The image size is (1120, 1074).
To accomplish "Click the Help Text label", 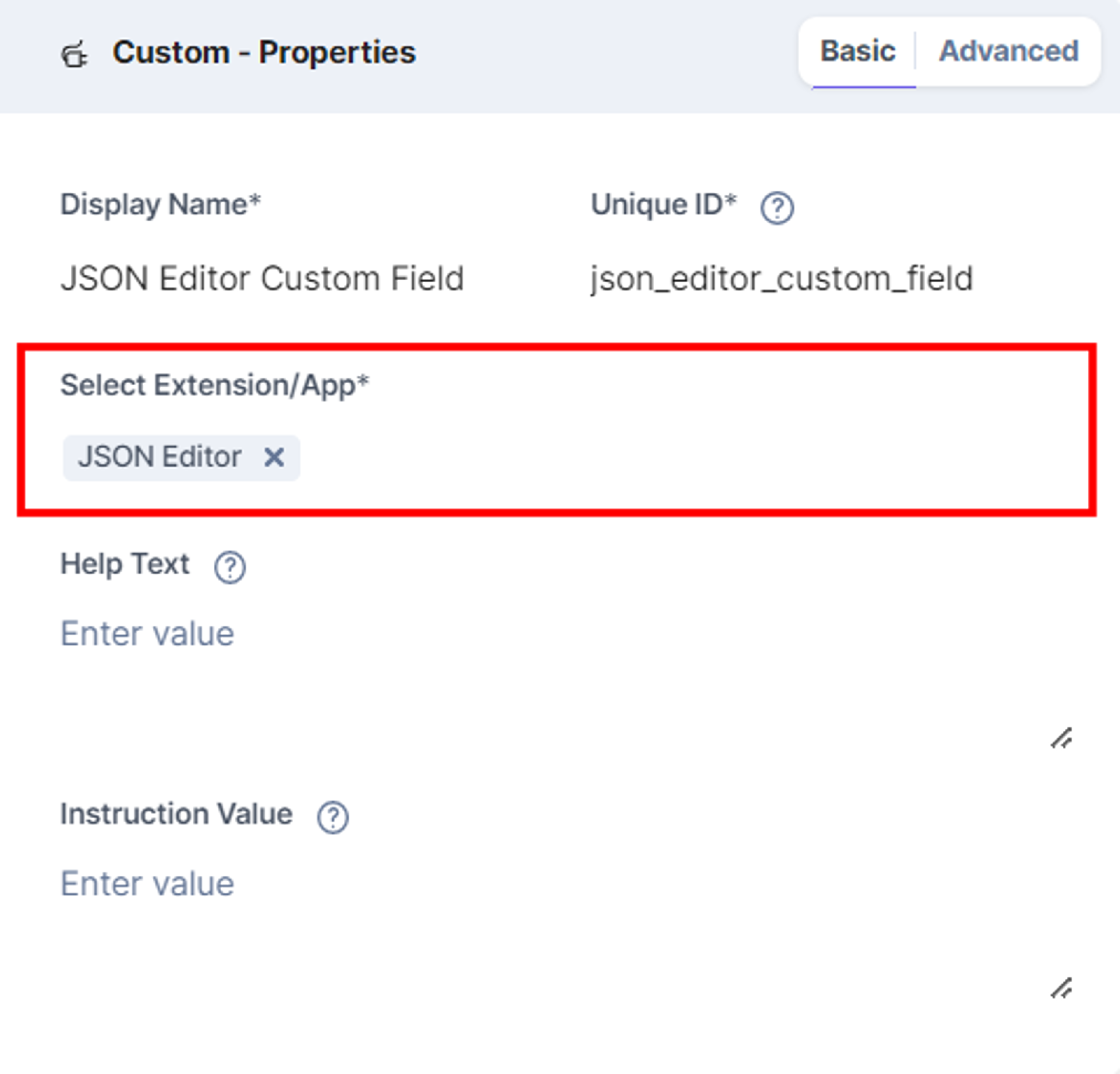I will [x=125, y=564].
